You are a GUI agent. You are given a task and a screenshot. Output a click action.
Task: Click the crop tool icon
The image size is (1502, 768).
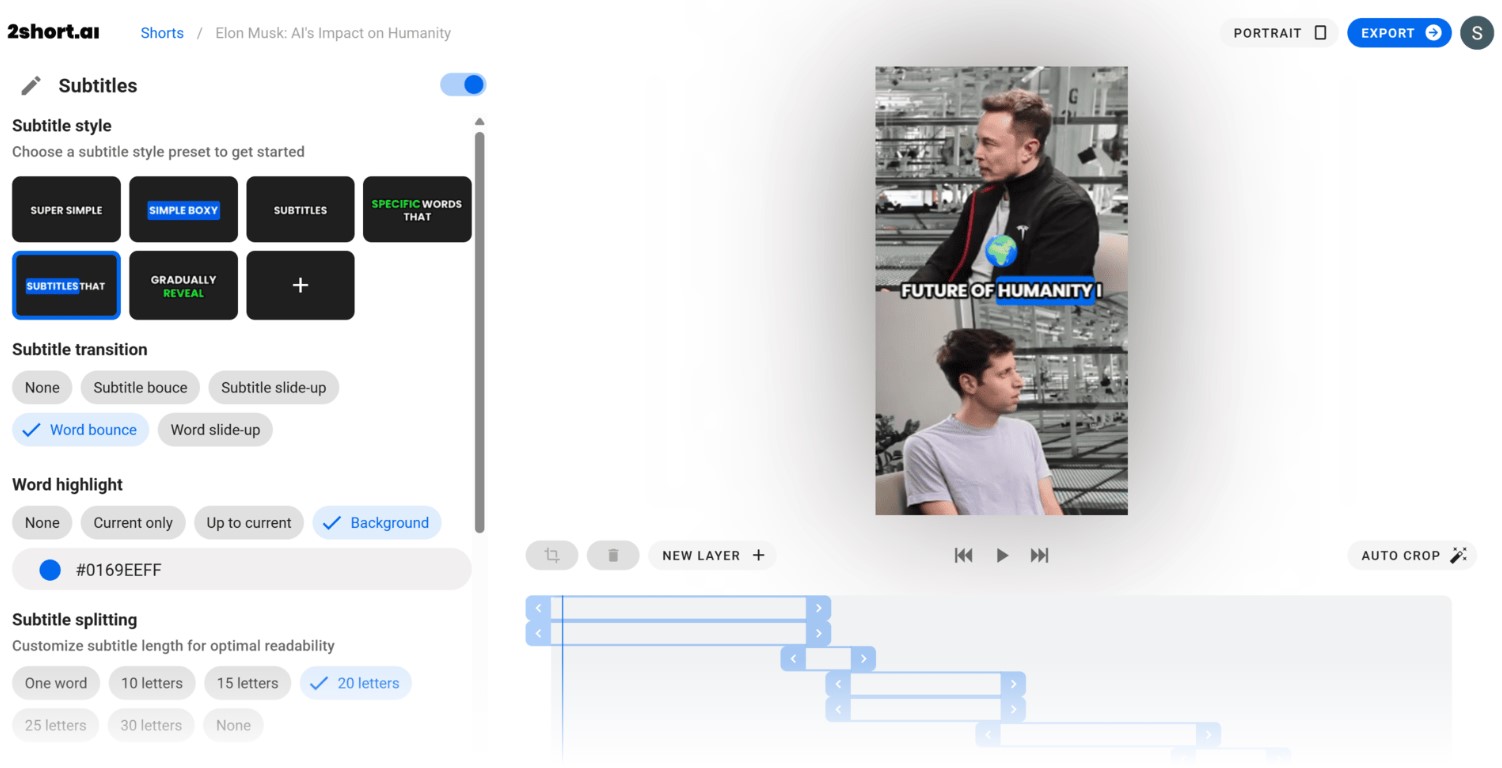(552, 555)
